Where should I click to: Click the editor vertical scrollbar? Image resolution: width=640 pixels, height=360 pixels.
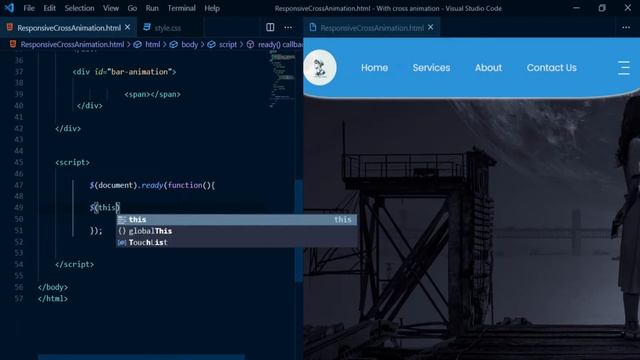point(299,231)
